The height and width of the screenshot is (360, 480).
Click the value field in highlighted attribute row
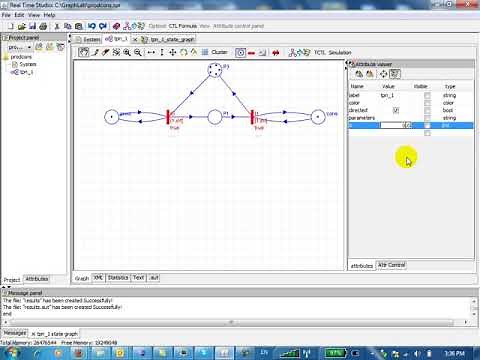pos(396,125)
